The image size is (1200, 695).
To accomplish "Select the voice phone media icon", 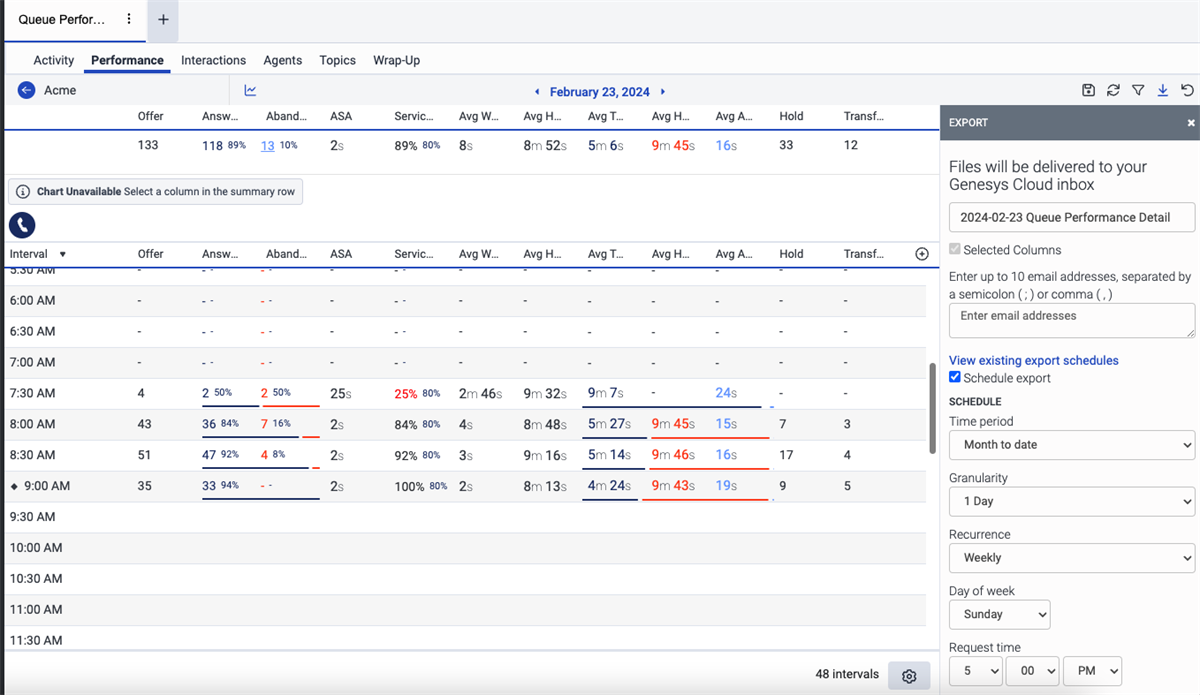I will point(22,224).
